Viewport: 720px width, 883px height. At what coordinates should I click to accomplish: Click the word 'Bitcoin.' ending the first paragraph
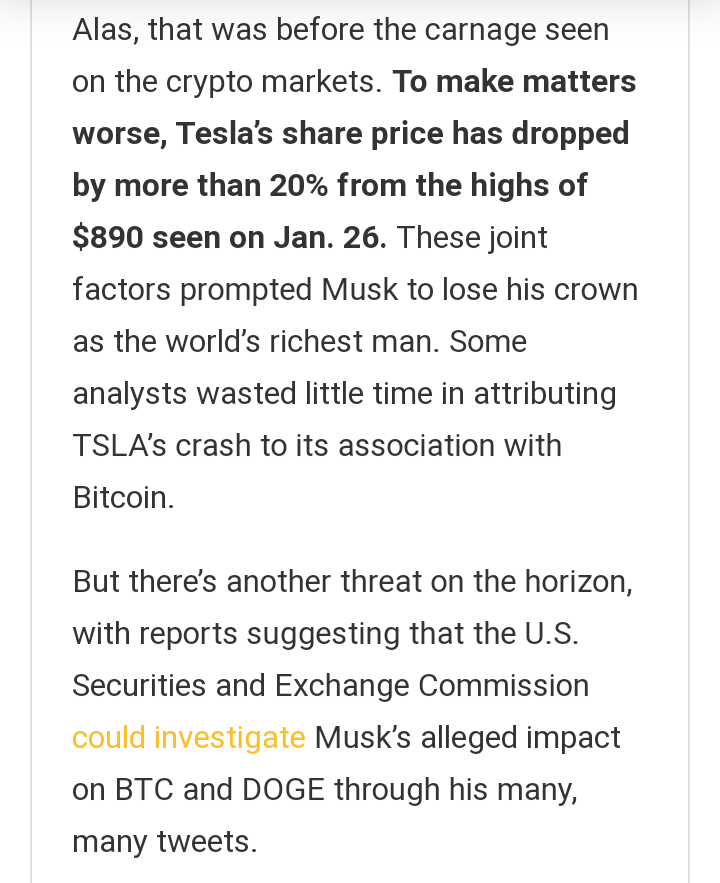(x=123, y=498)
